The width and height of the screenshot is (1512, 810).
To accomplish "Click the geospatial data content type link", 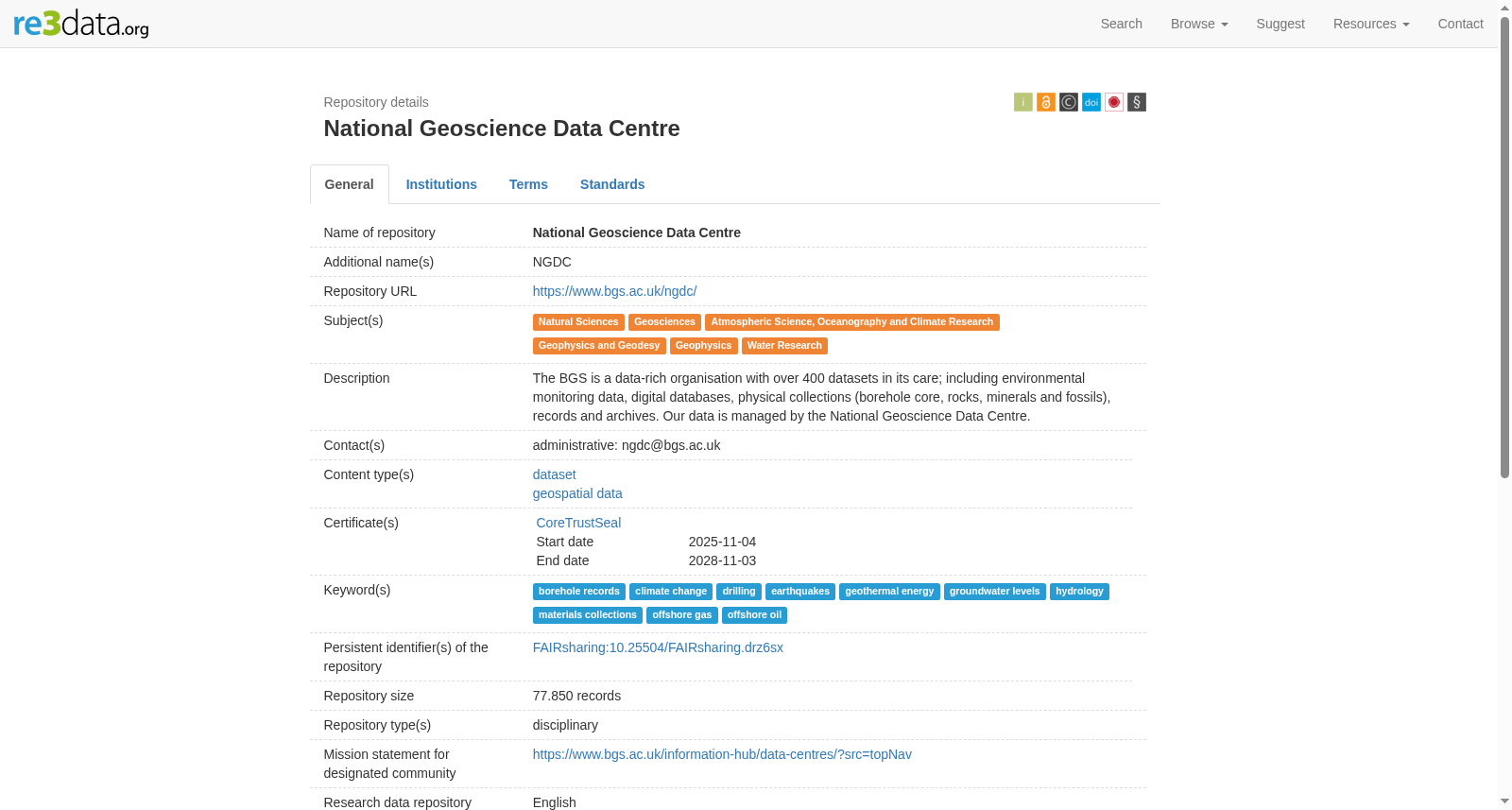I will [x=577, y=493].
